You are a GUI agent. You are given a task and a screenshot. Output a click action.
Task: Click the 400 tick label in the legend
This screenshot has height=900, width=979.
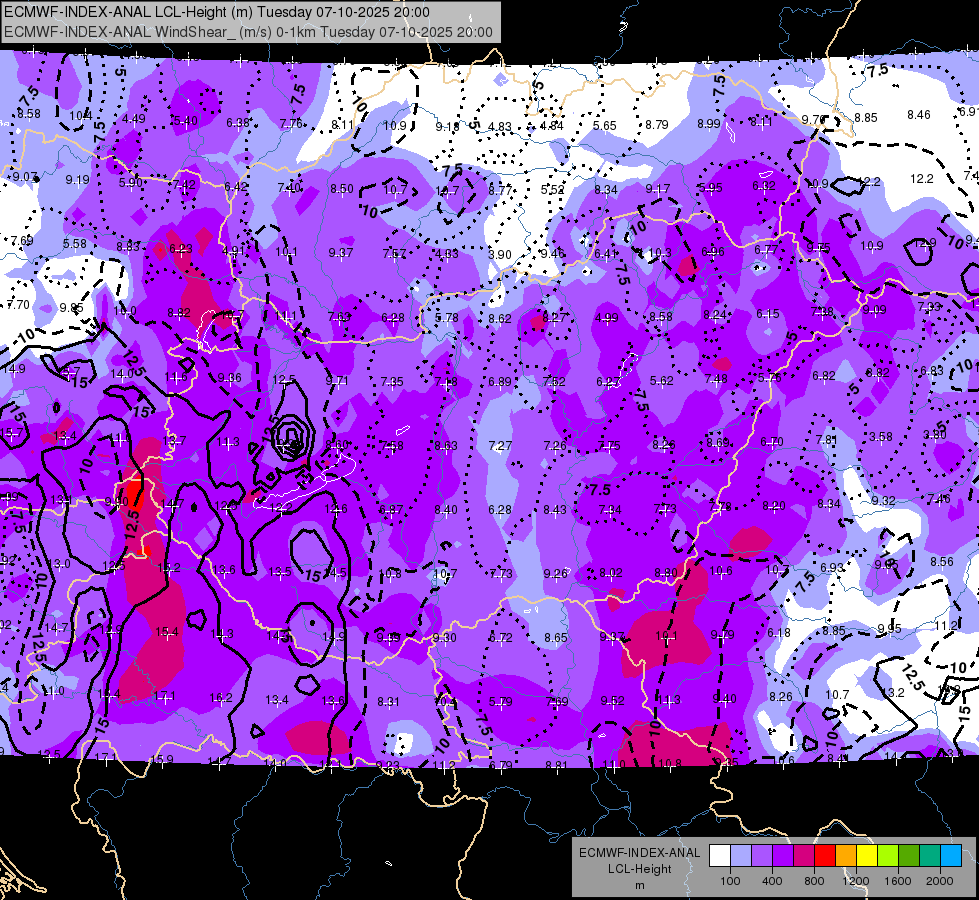772,881
